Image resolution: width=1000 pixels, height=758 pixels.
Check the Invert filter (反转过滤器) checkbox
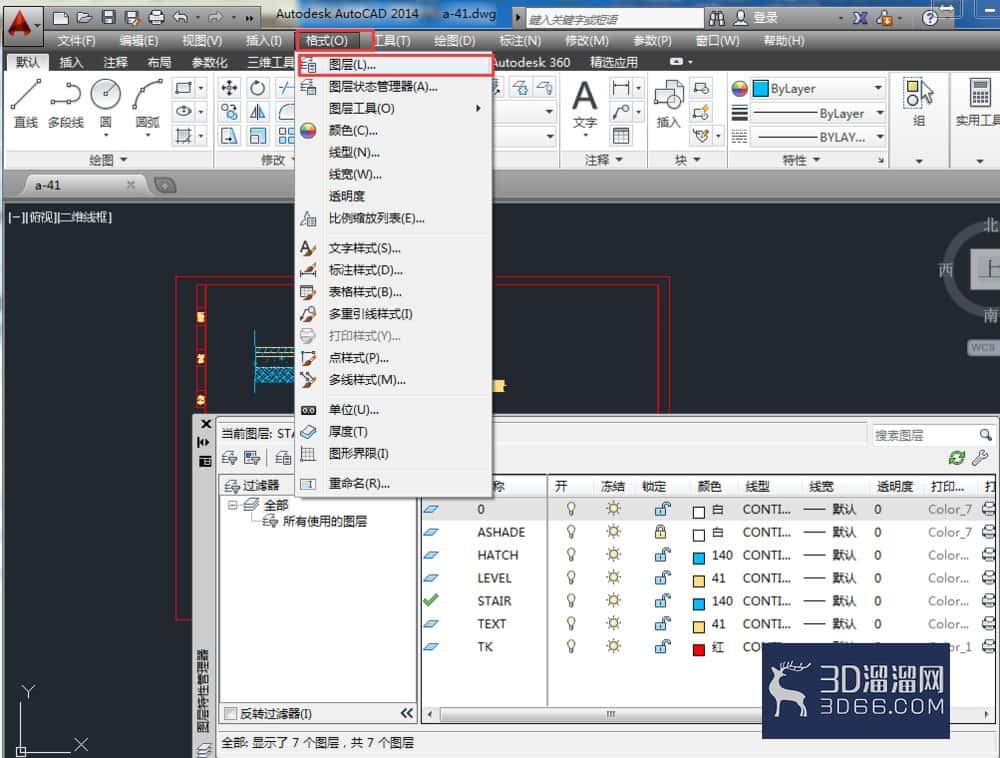tap(231, 713)
